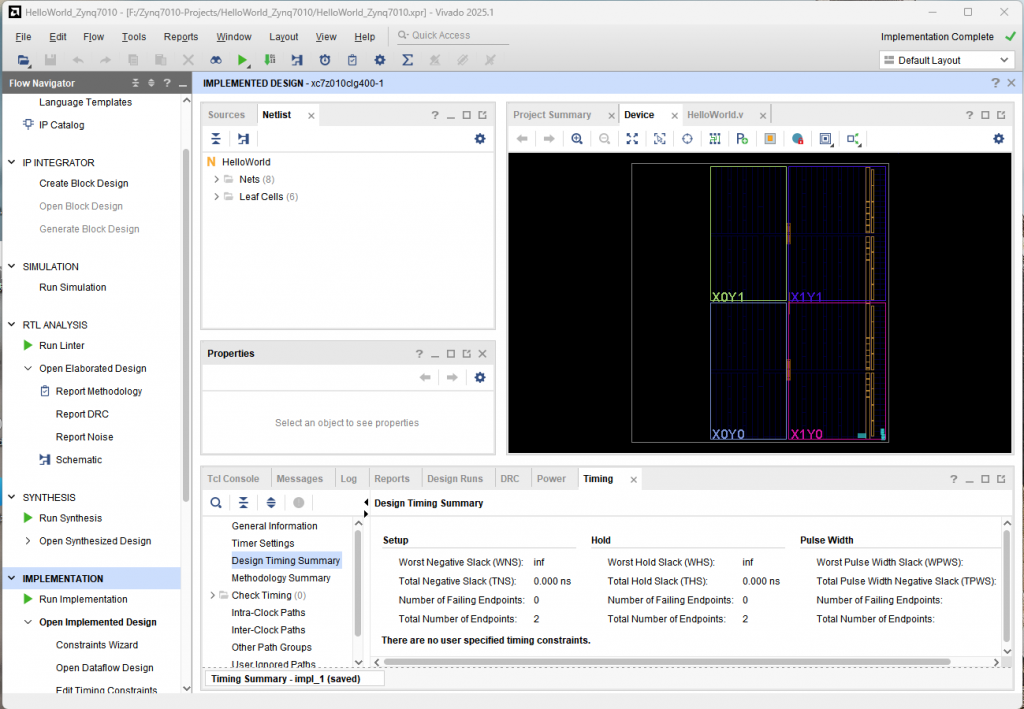
Task: Close the Netlist tab
Action: [x=311, y=116]
